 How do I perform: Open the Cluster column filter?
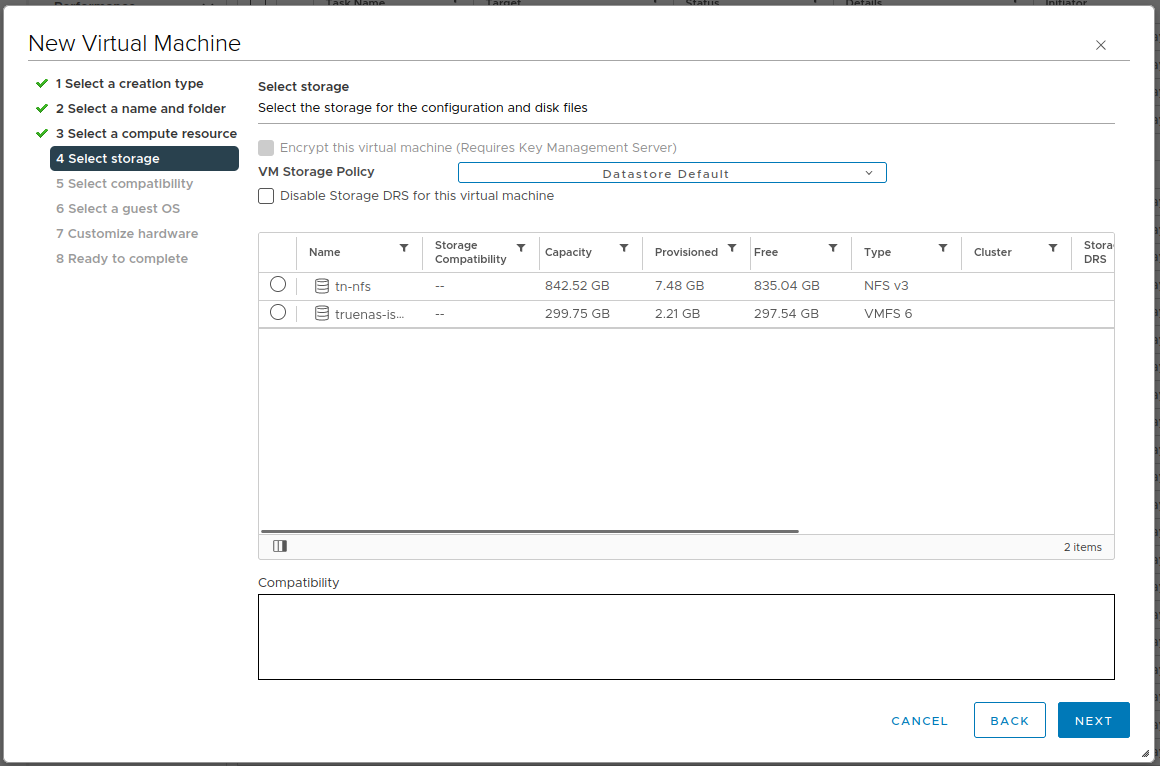pyautogui.click(x=1053, y=248)
